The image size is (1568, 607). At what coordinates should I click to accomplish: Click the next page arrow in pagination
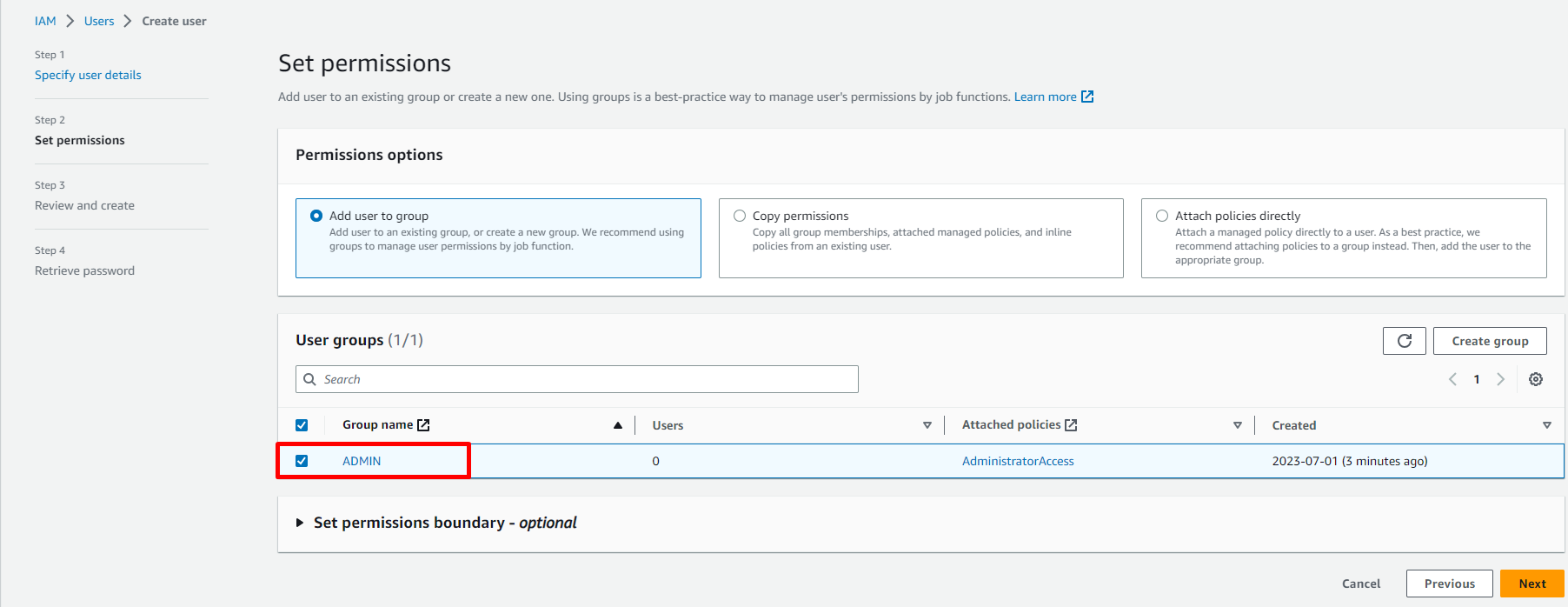pyautogui.click(x=1500, y=379)
